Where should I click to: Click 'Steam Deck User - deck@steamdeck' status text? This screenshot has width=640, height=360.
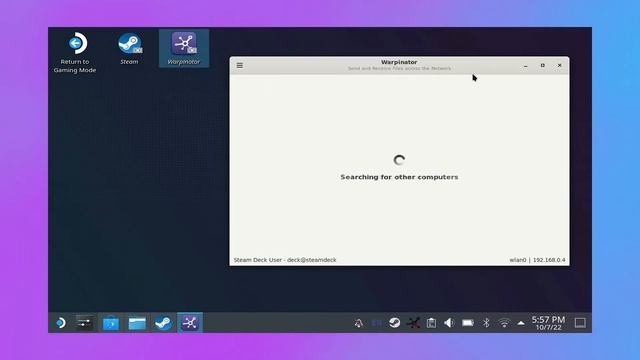(x=285, y=260)
